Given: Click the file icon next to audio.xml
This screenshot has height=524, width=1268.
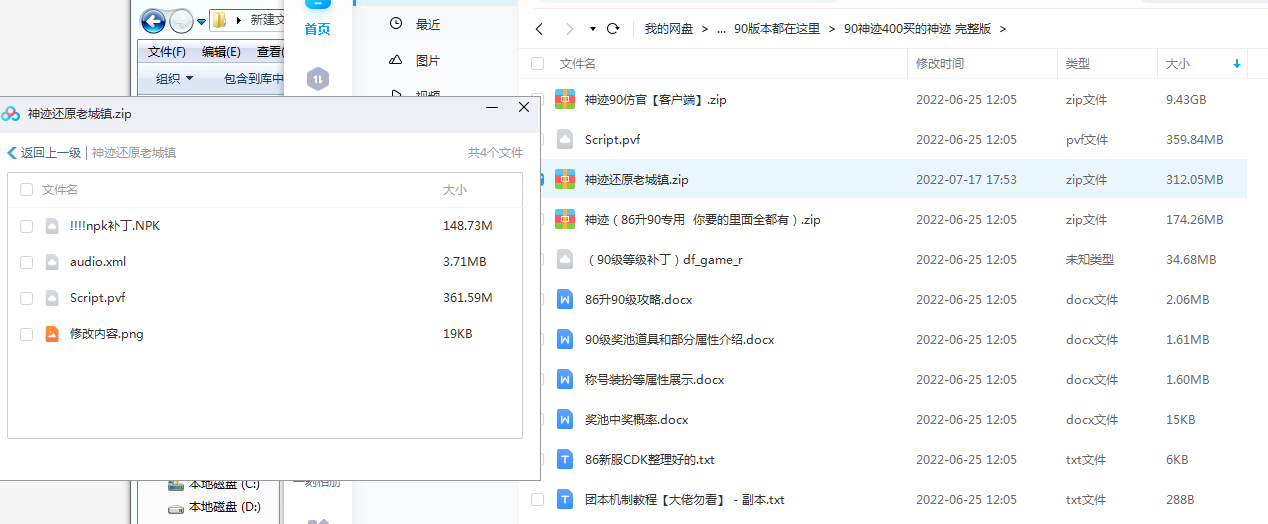Looking at the screenshot, I should [x=52, y=262].
